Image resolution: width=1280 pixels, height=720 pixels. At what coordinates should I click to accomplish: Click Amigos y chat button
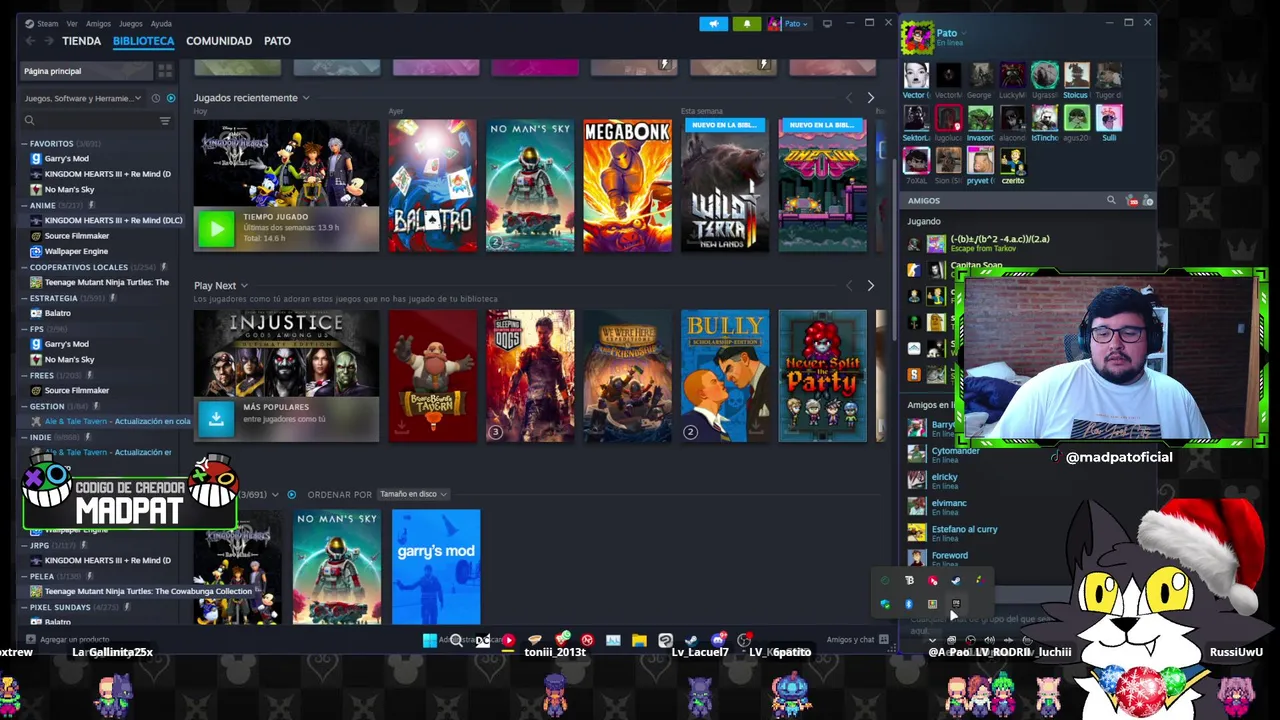point(857,639)
